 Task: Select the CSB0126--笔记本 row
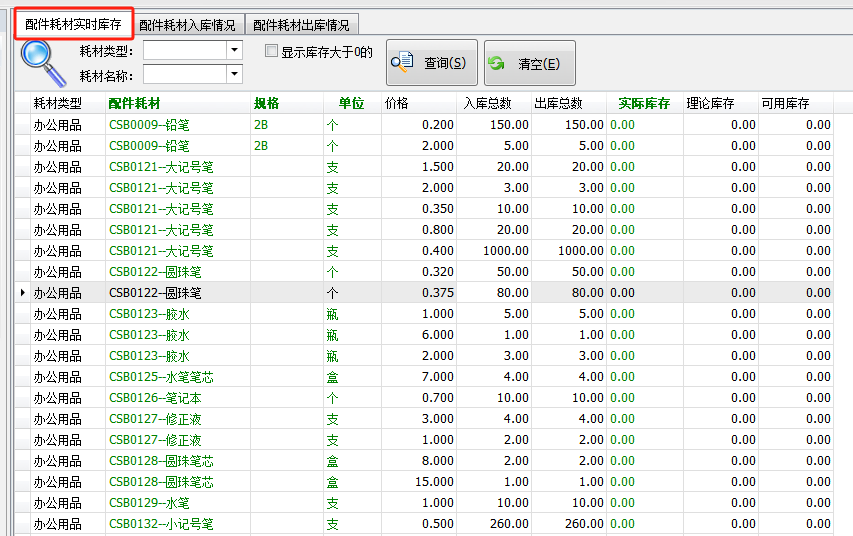click(x=424, y=398)
